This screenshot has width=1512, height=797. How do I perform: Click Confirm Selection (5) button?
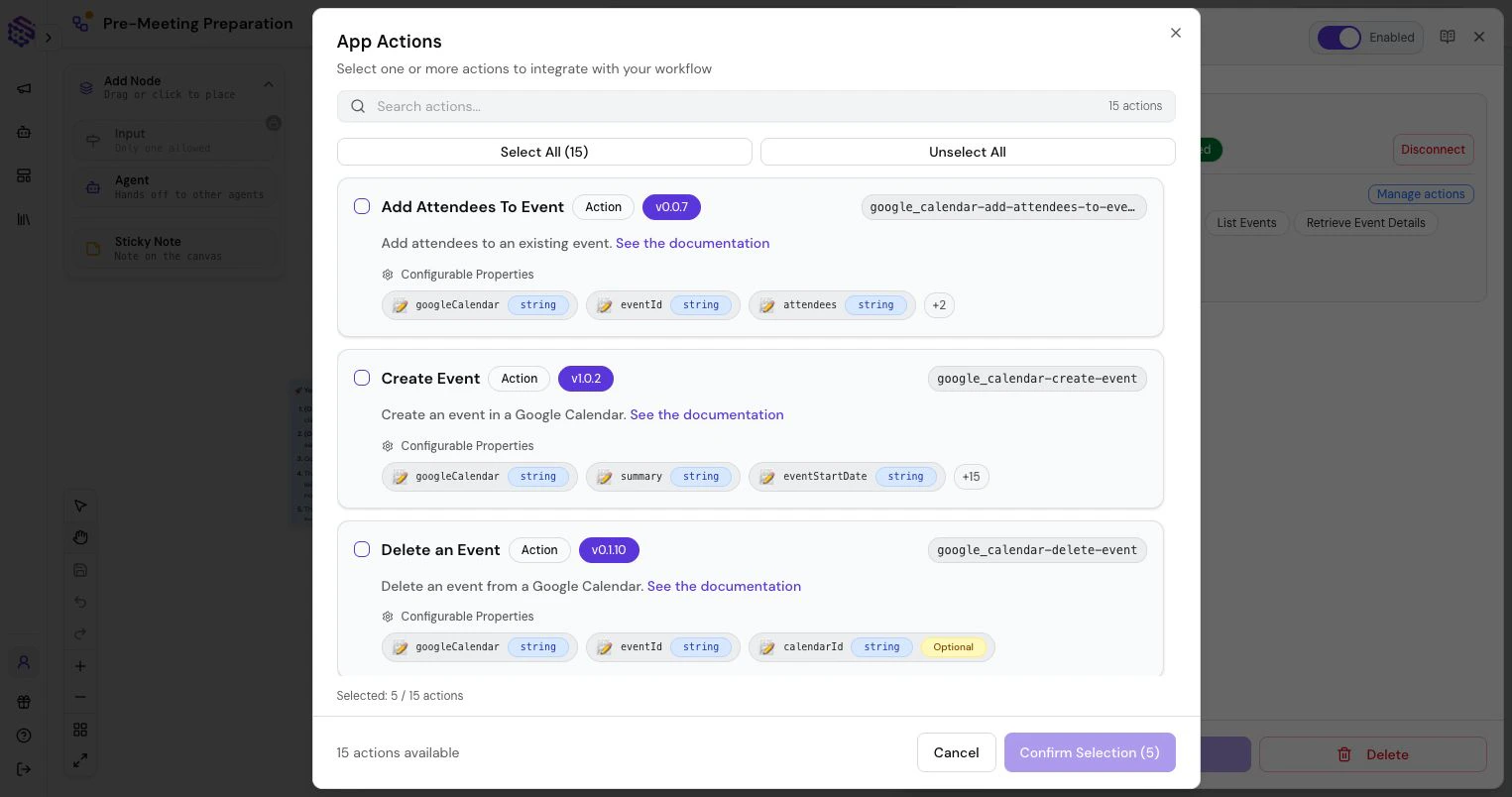(1090, 752)
